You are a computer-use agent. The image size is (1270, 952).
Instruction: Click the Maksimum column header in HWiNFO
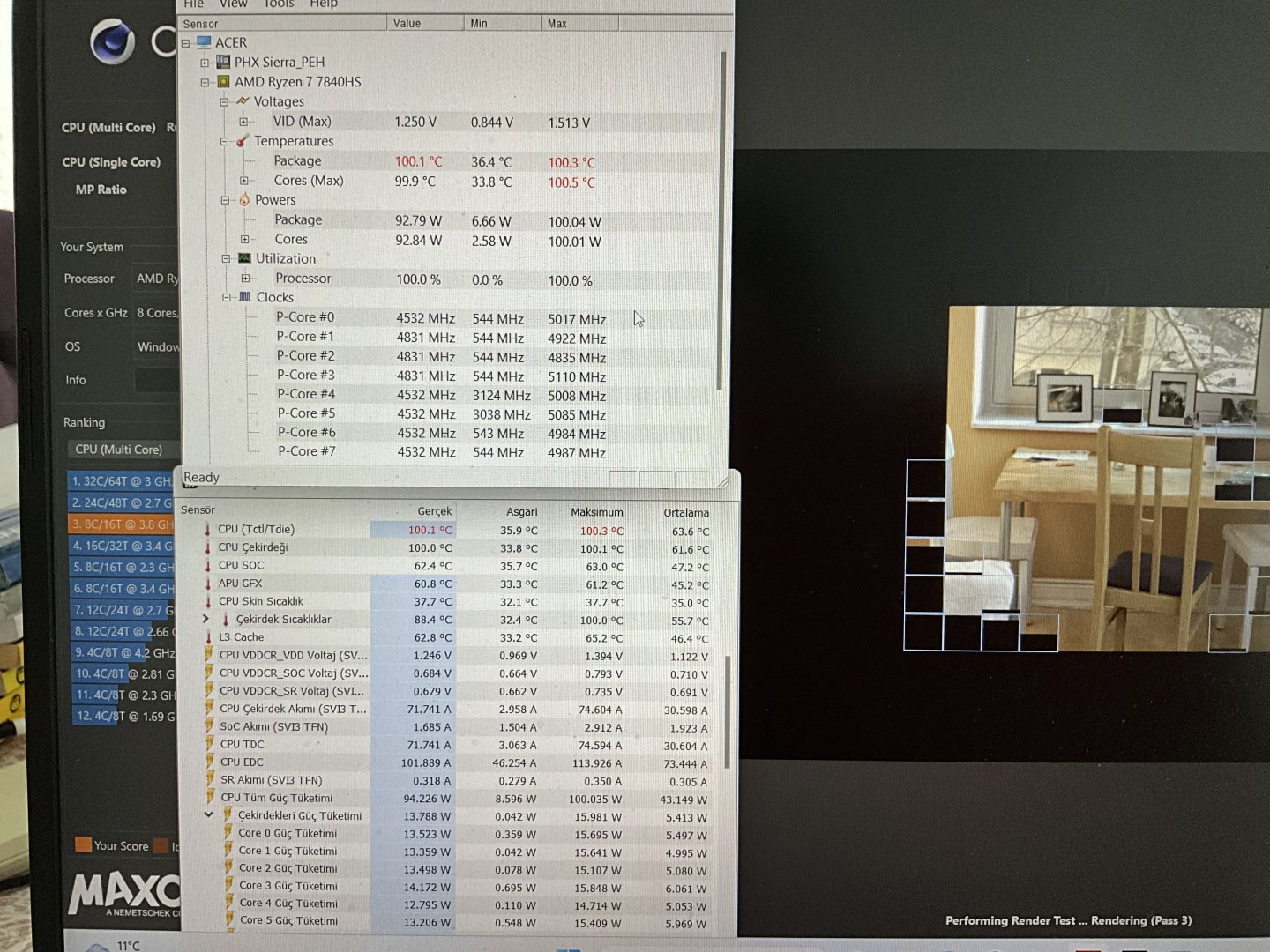pos(586,512)
